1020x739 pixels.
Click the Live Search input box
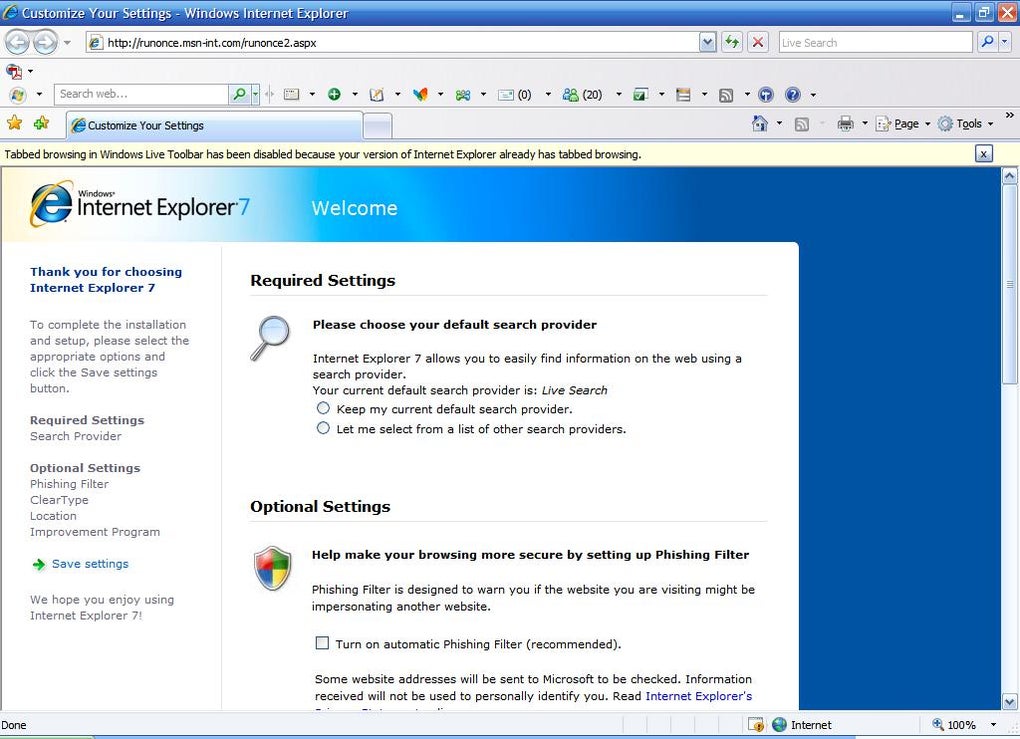pyautogui.click(x=875, y=43)
